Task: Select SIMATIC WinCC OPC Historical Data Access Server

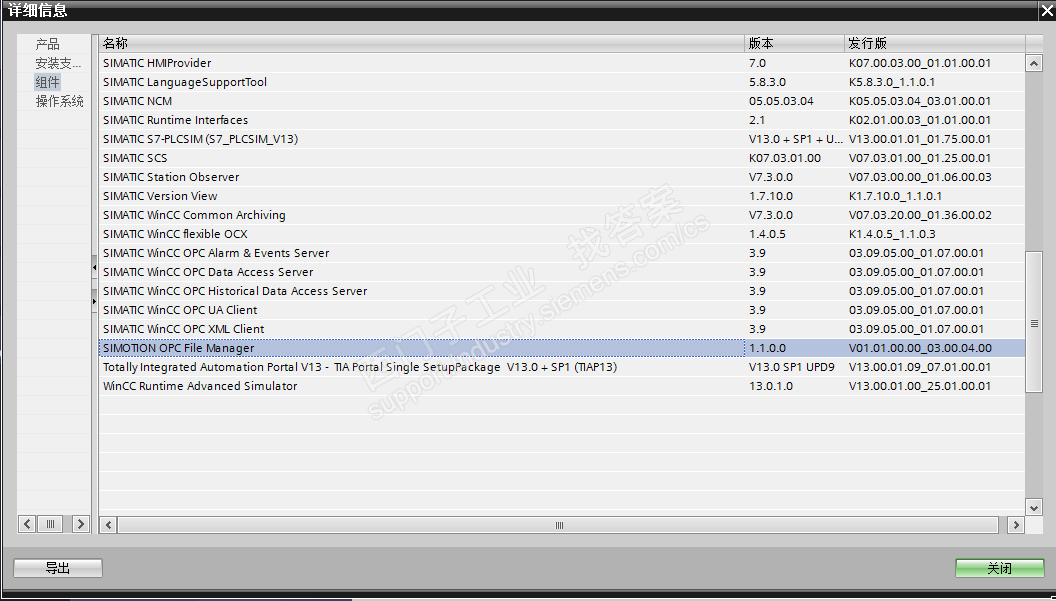Action: [562, 290]
